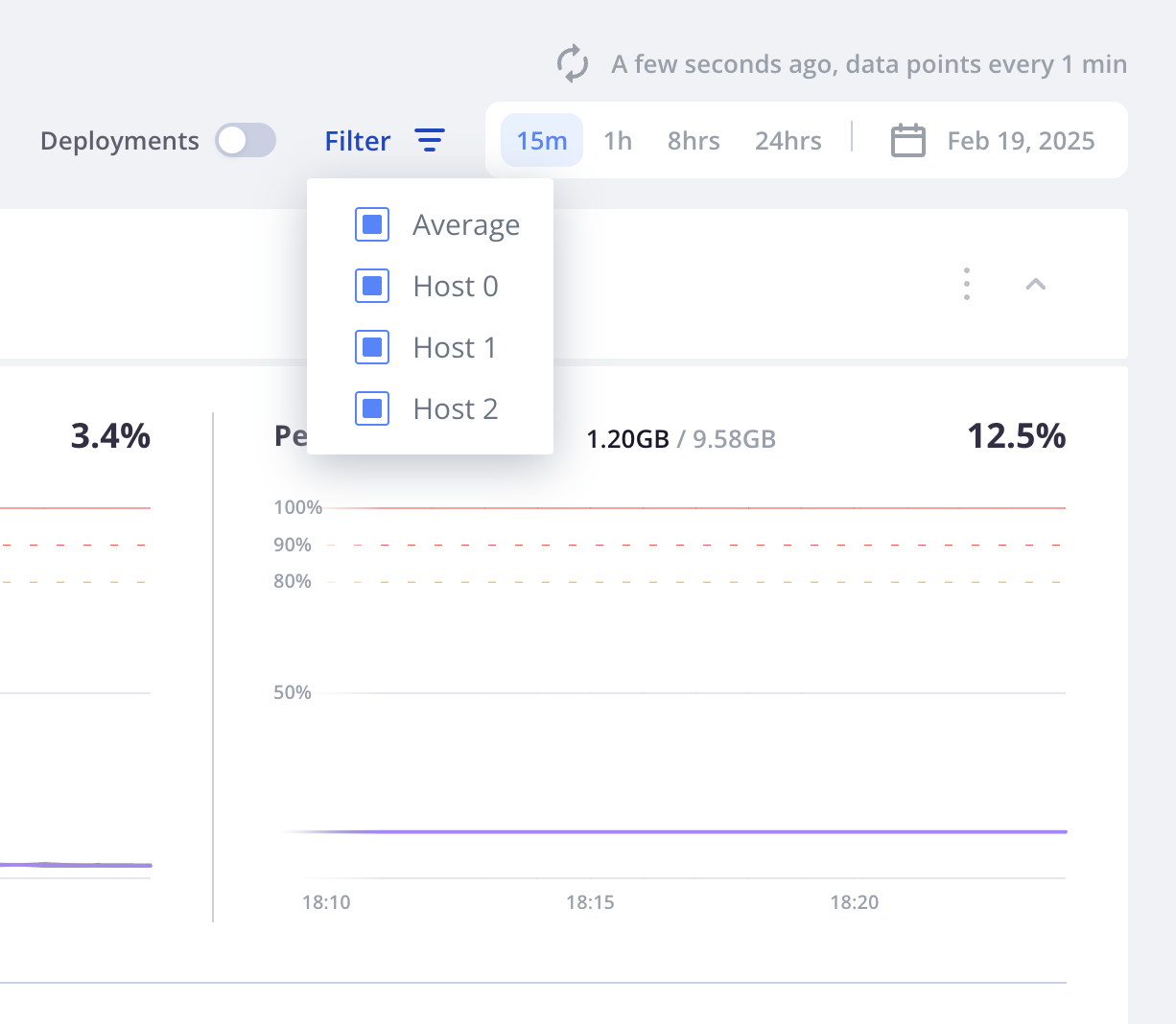Image resolution: width=1176 pixels, height=1024 pixels.
Task: Click the refresh data icon
Action: (x=573, y=64)
